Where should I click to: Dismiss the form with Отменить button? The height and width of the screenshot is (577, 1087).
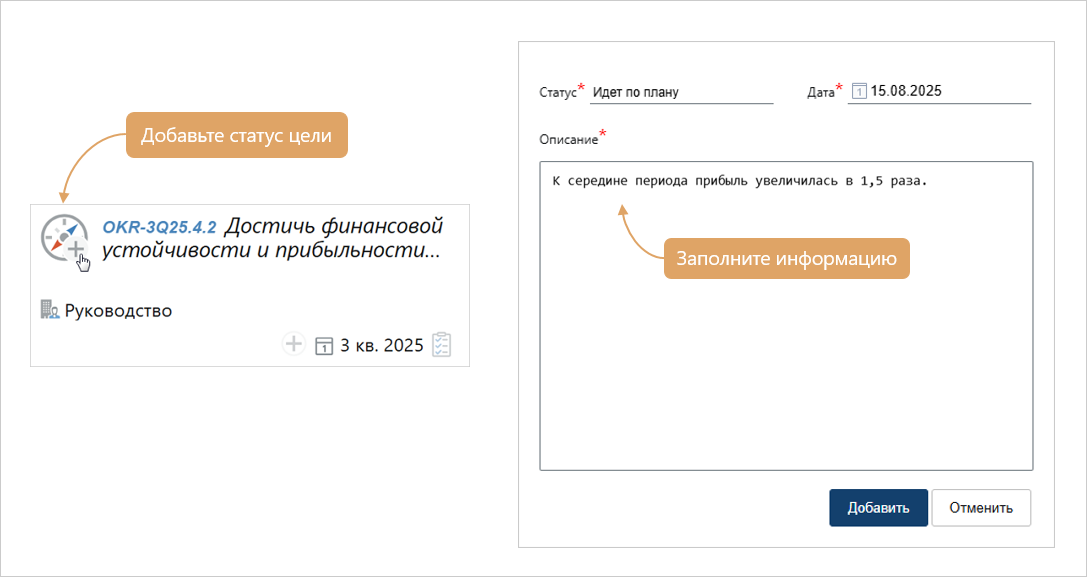[x=981, y=508]
